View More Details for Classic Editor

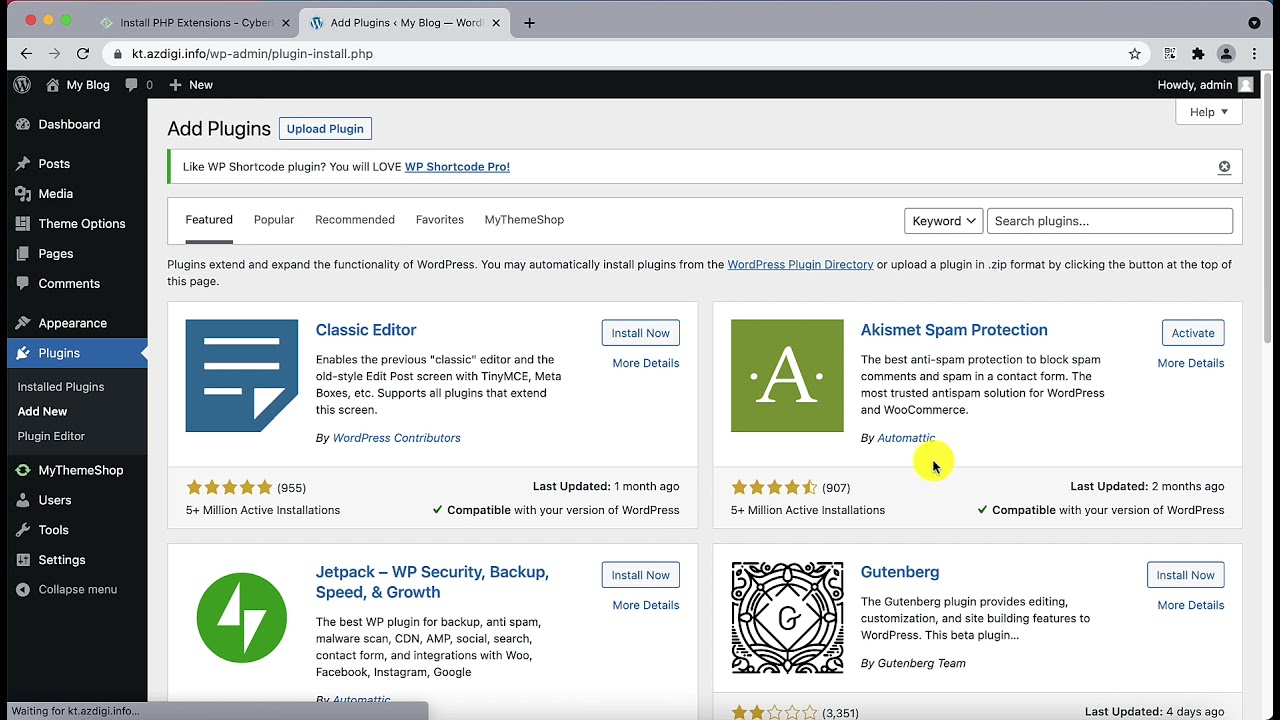point(646,363)
